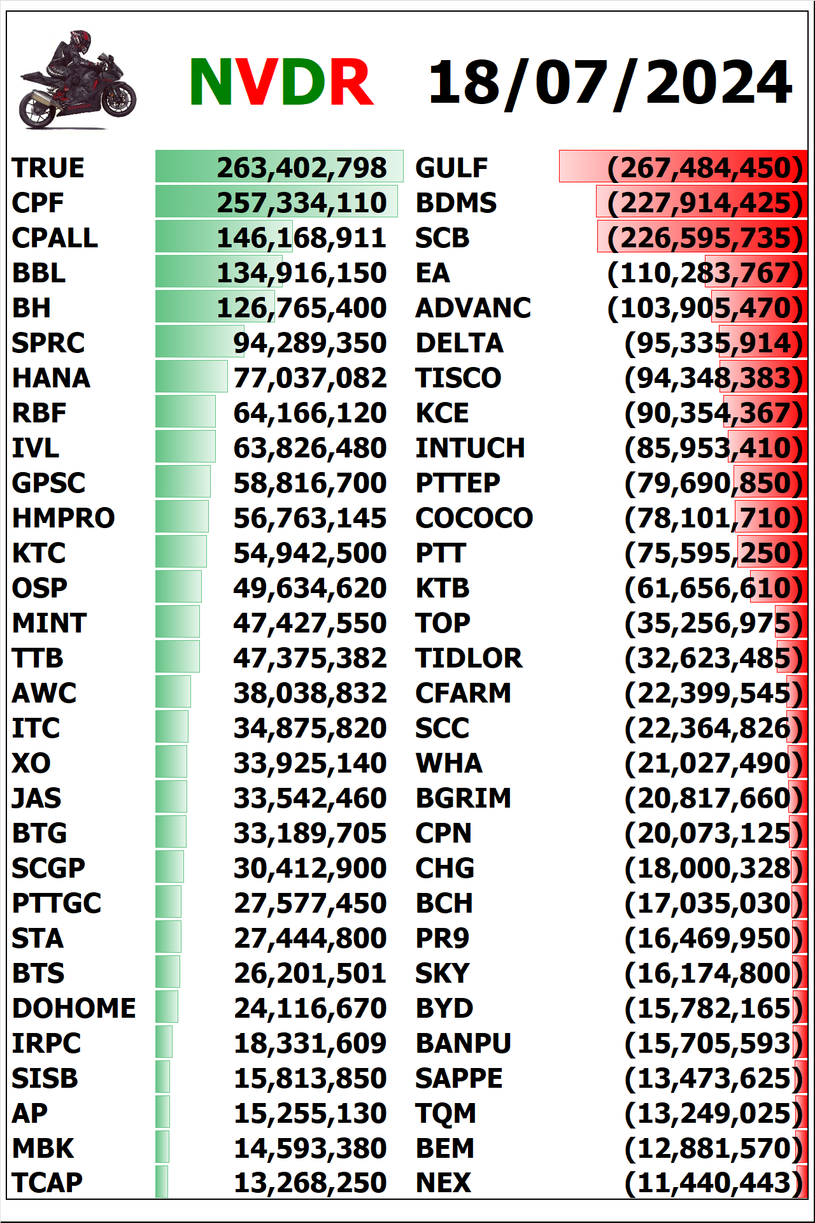Click the CPALL ticker symbol

(55, 238)
